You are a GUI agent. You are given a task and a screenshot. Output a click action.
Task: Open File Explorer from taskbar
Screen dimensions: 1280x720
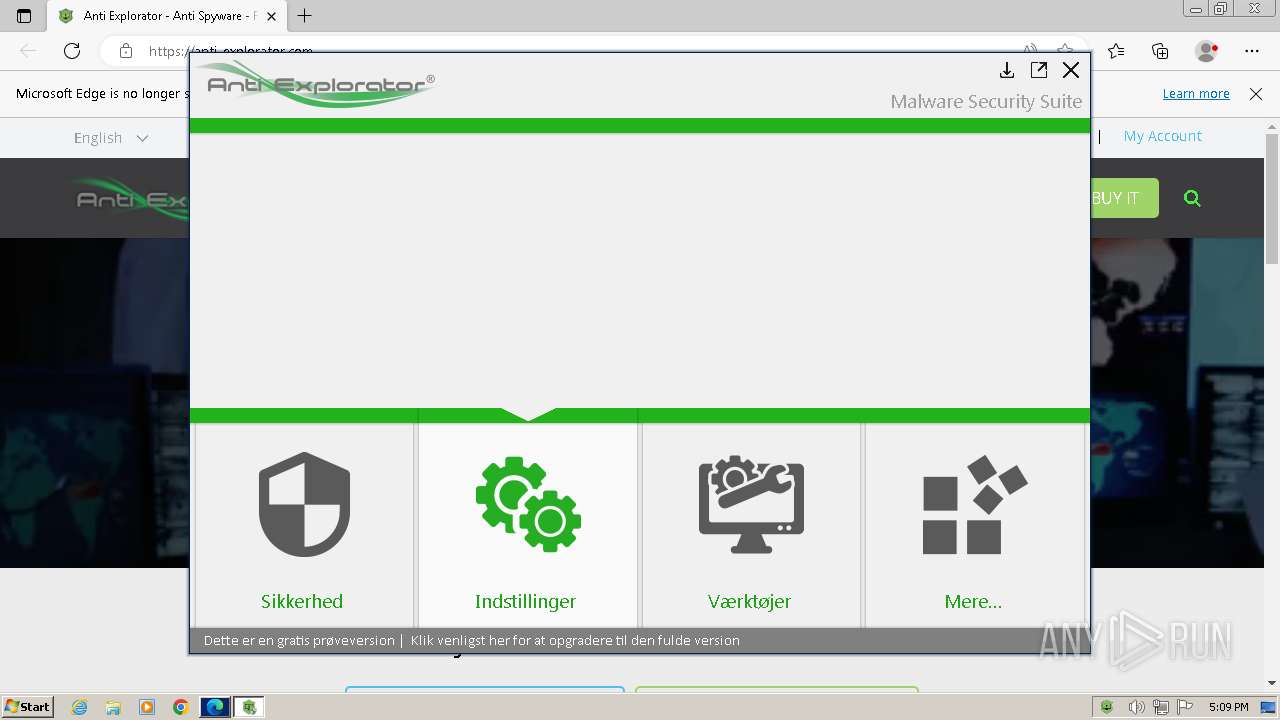pyautogui.click(x=113, y=707)
